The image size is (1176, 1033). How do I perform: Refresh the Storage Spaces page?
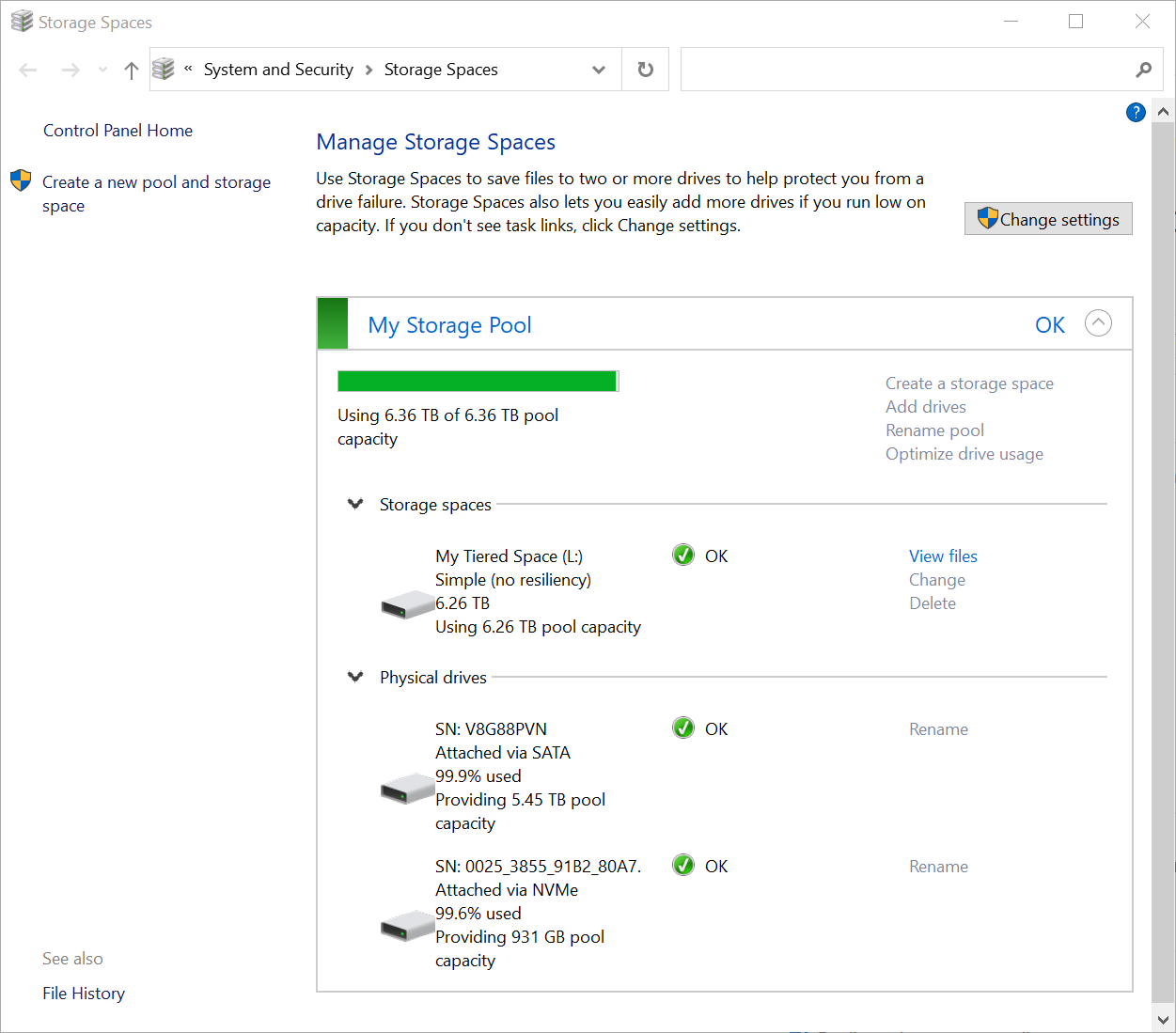[x=645, y=69]
